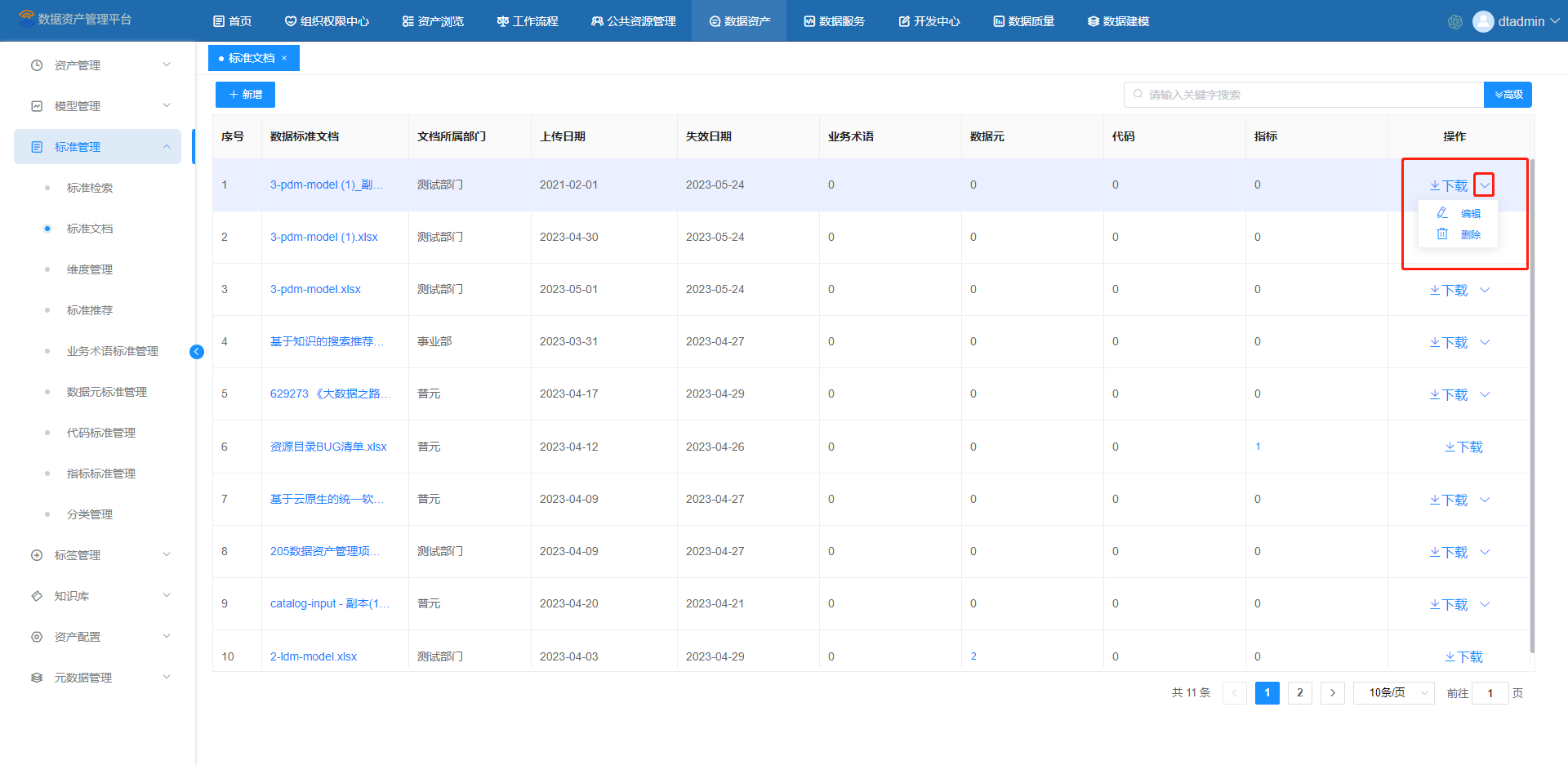Go to page 2 in pagination

coord(1299,693)
